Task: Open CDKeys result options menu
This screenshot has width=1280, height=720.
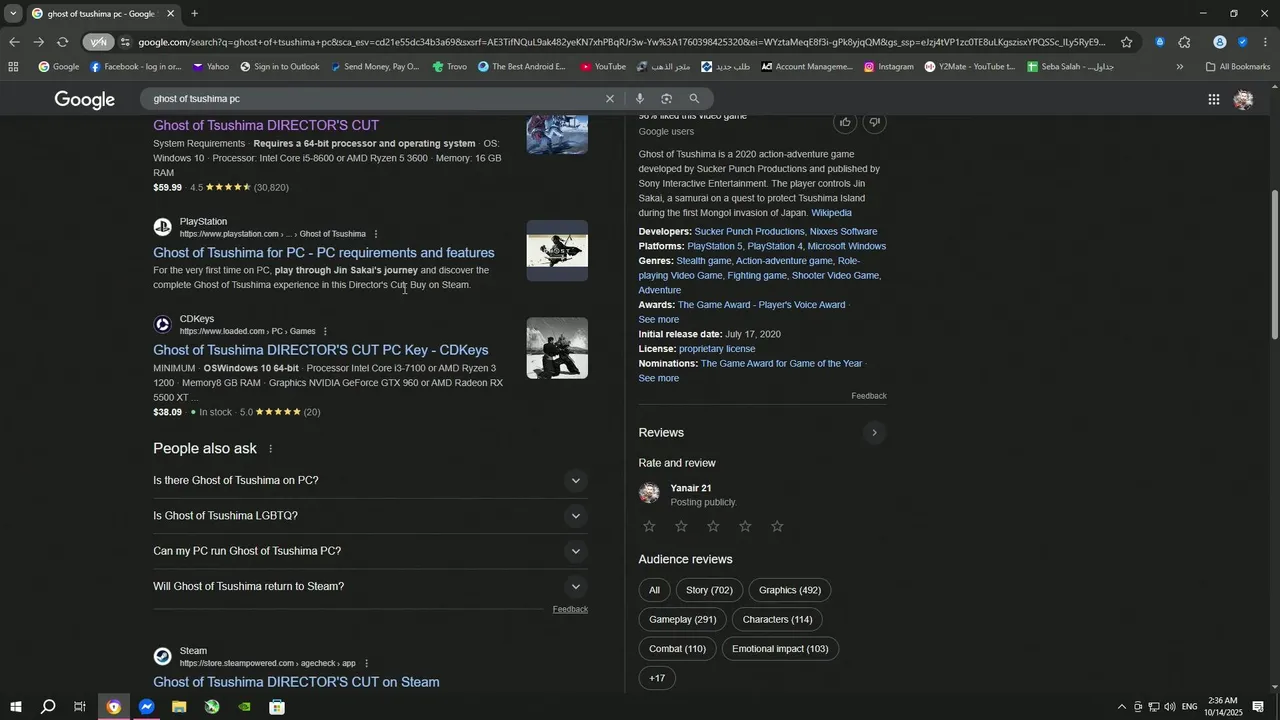Action: pos(325,331)
